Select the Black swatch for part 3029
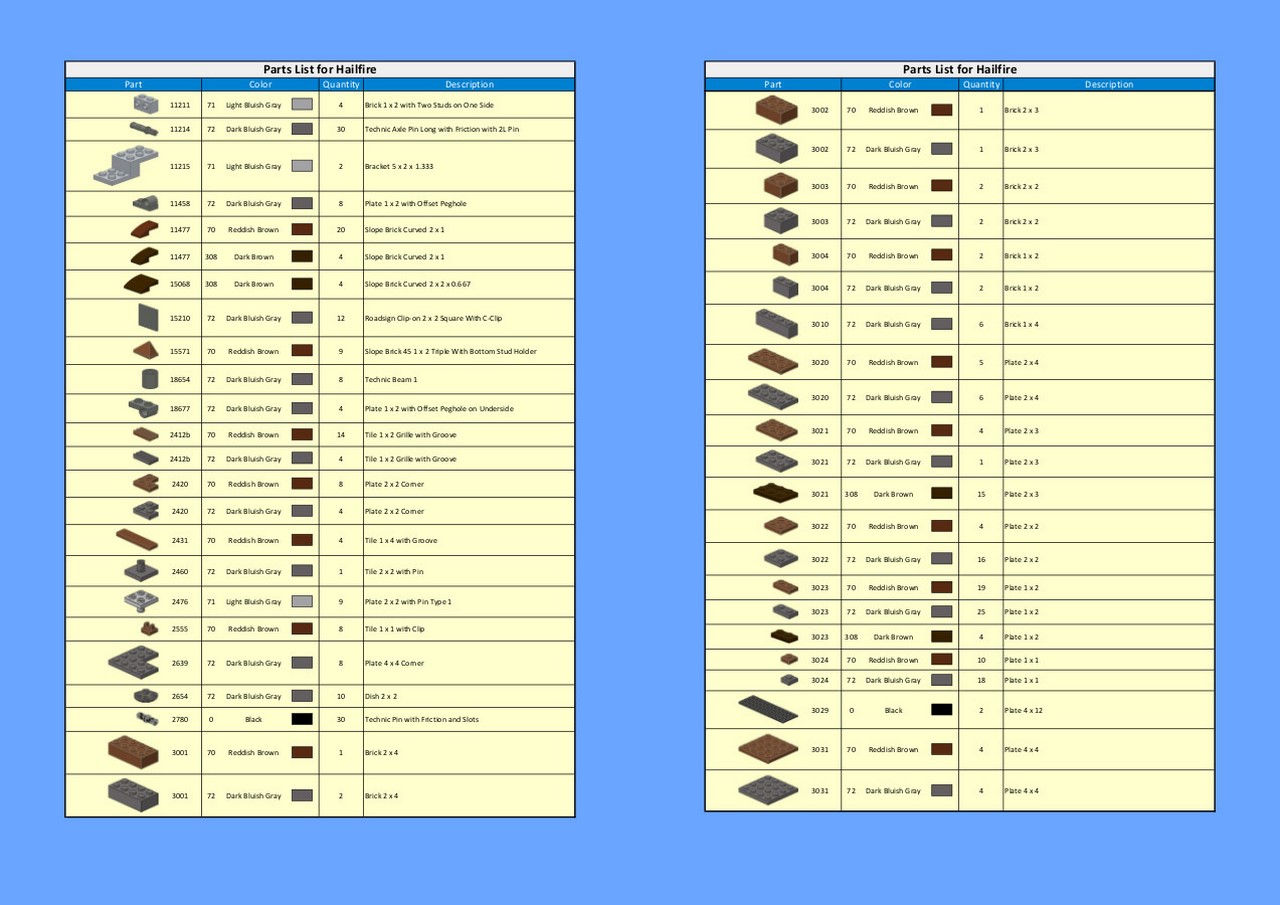The image size is (1280, 905). click(x=941, y=710)
